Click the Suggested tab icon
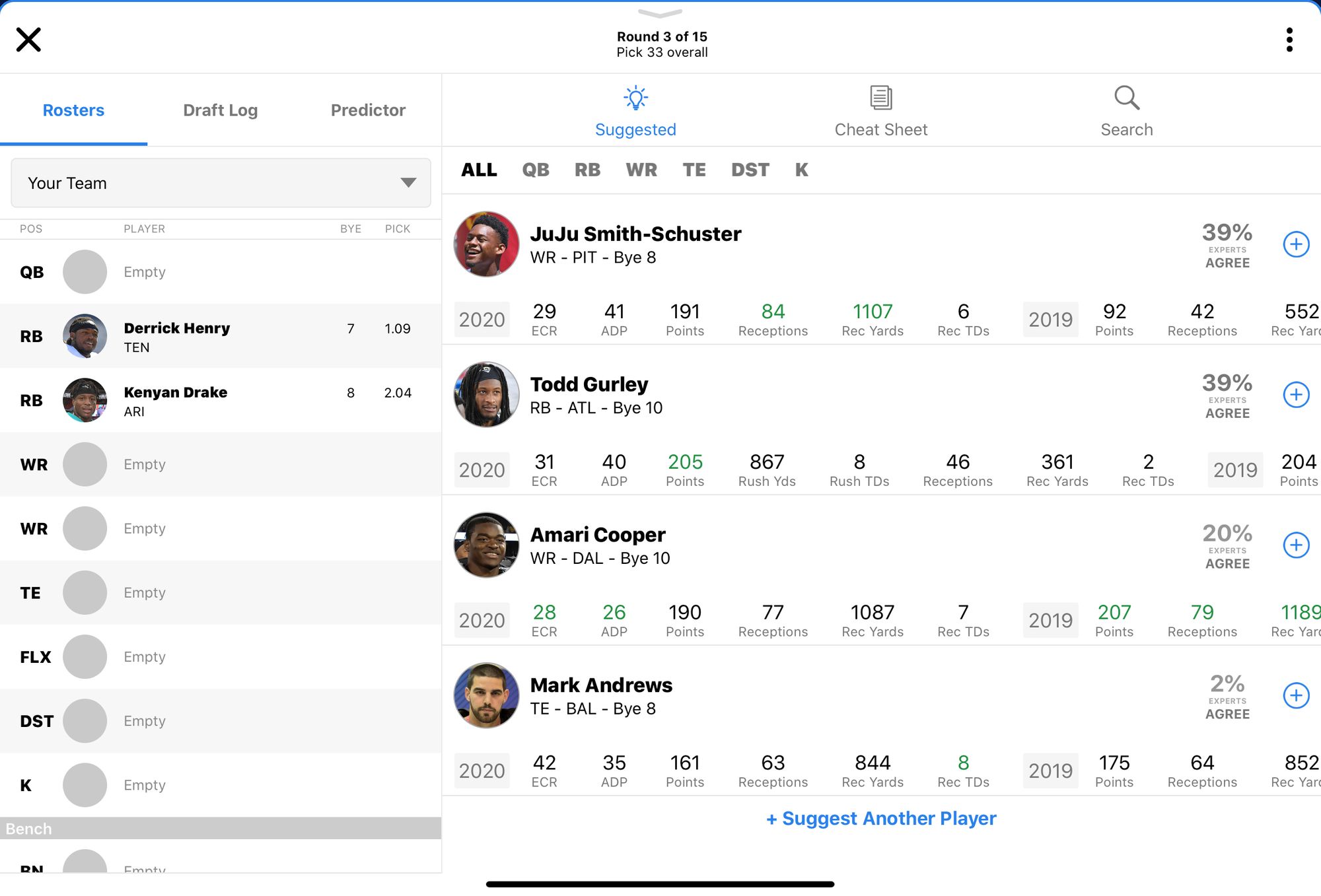The width and height of the screenshot is (1321, 896). pos(636,97)
